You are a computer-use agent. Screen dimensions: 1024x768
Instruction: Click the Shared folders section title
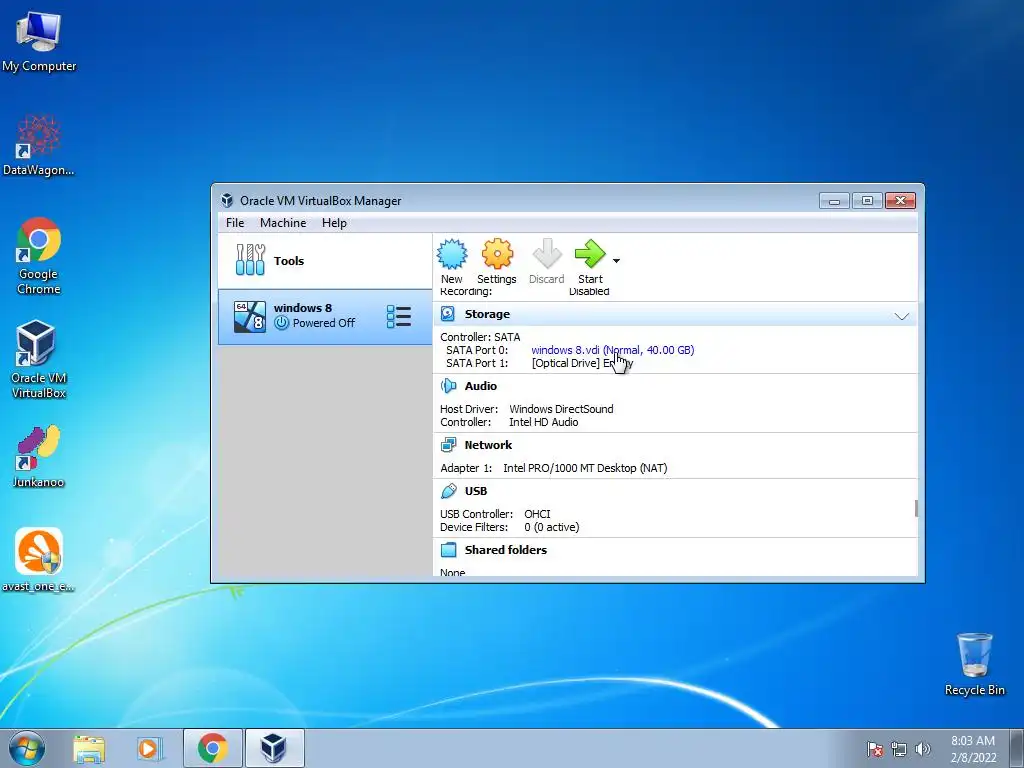(506, 550)
